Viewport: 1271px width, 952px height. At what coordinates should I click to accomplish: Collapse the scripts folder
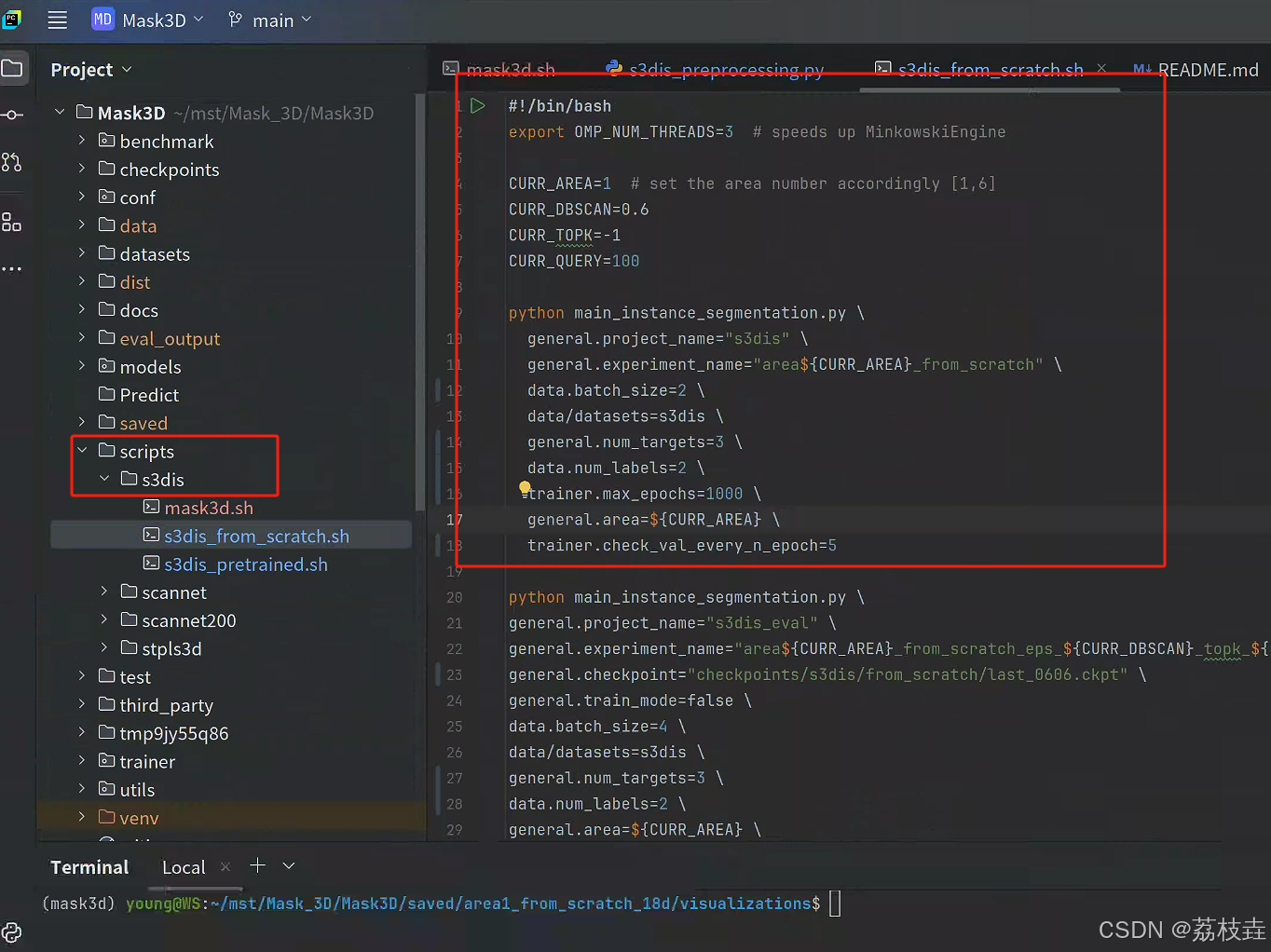click(82, 451)
